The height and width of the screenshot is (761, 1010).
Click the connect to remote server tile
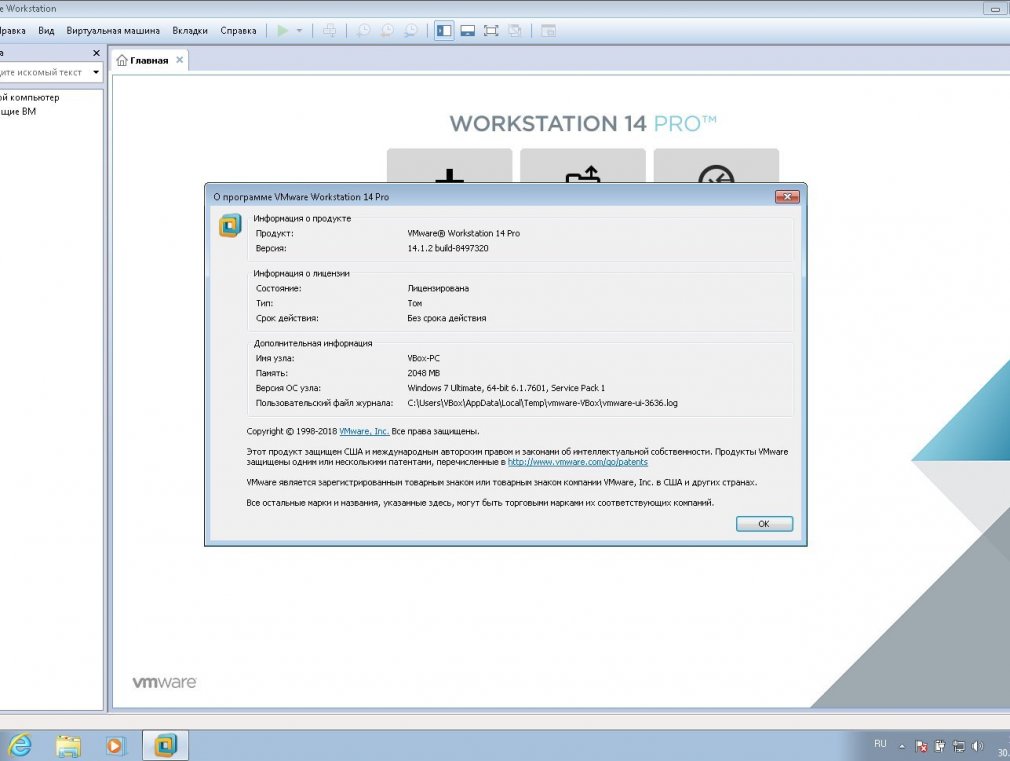(x=716, y=166)
